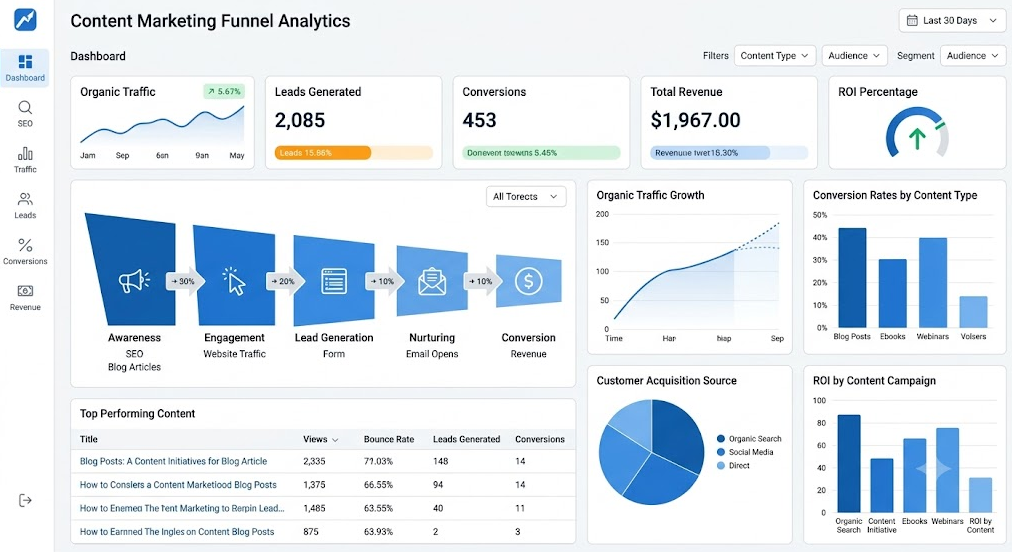This screenshot has height=552, width=1012.
Task: Open the Segment Audience dropdown
Action: pos(973,56)
